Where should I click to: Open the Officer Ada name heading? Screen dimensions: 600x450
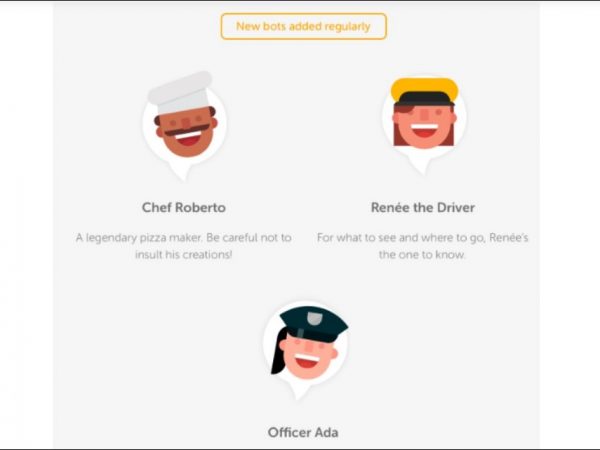click(303, 432)
